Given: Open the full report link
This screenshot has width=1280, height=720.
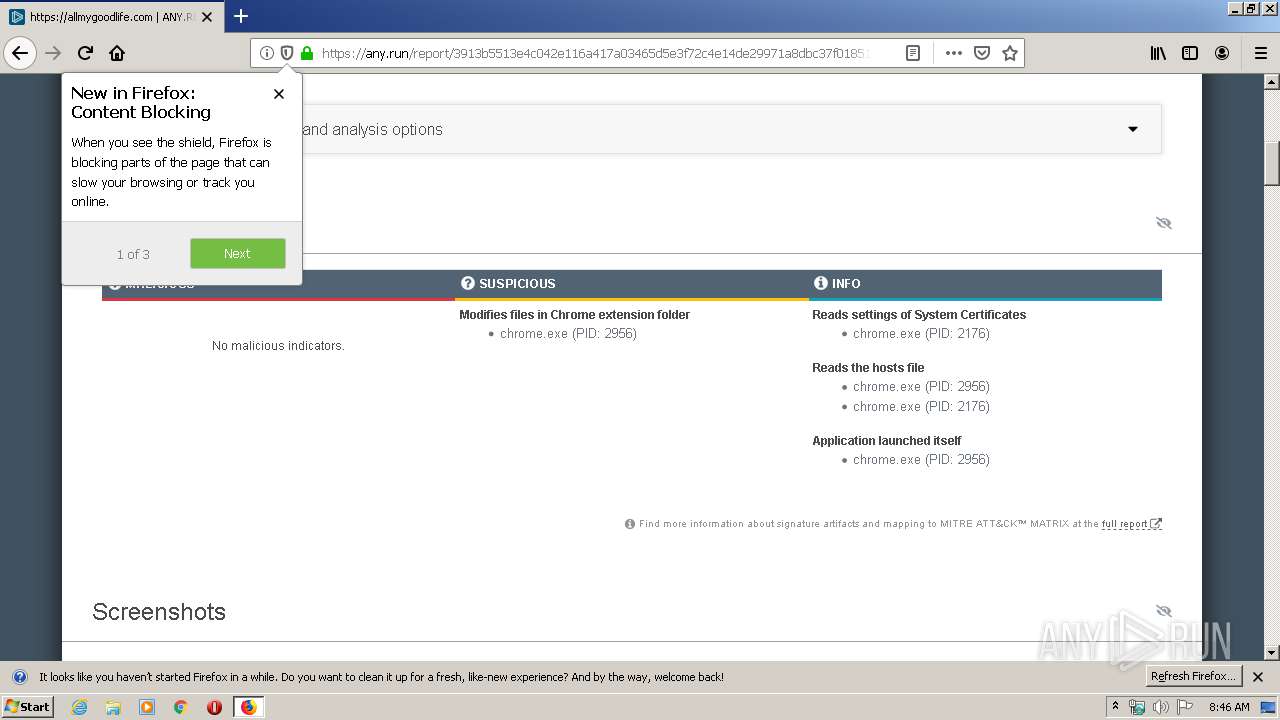Looking at the screenshot, I should 1131,524.
